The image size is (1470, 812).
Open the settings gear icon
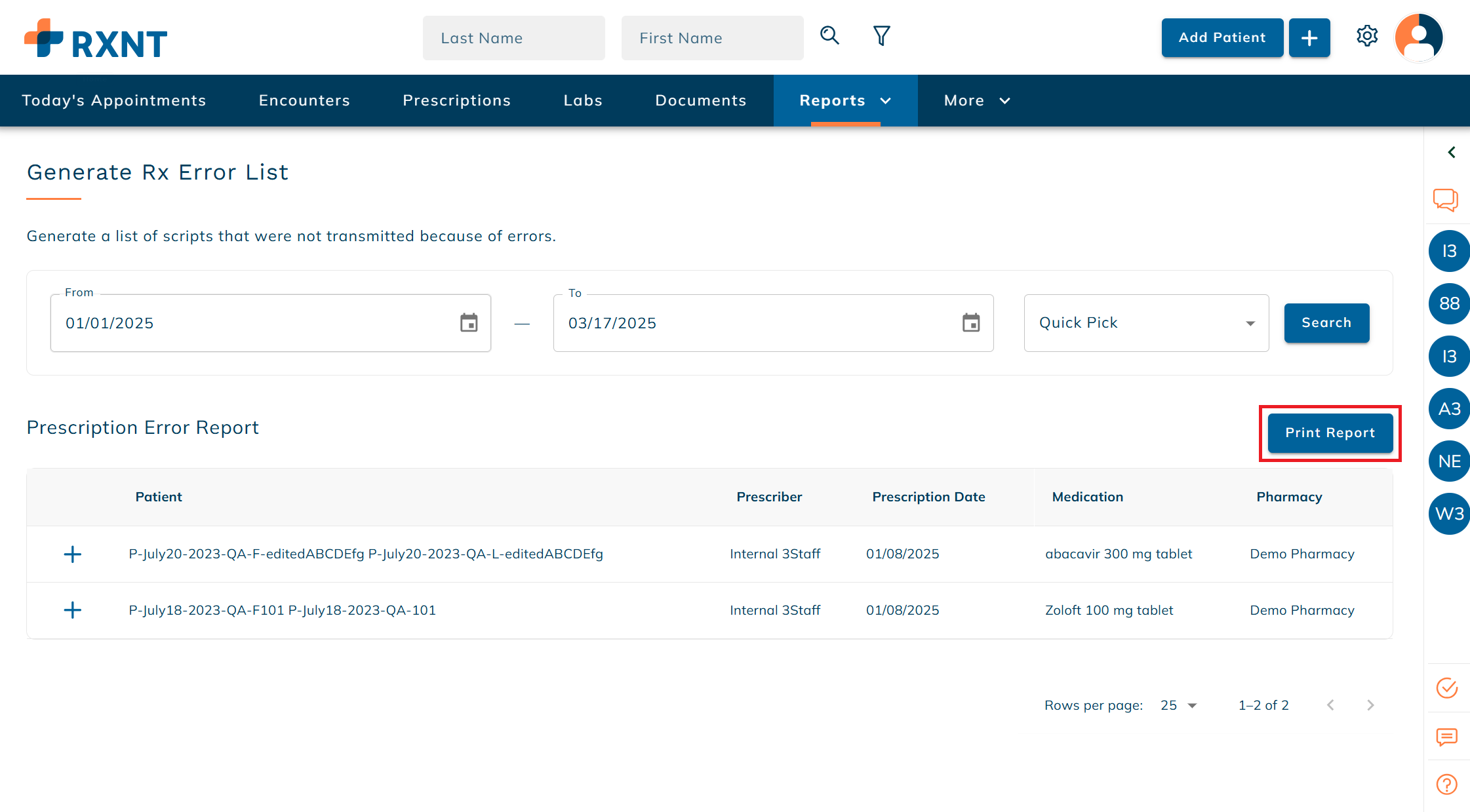pyautogui.click(x=1367, y=36)
